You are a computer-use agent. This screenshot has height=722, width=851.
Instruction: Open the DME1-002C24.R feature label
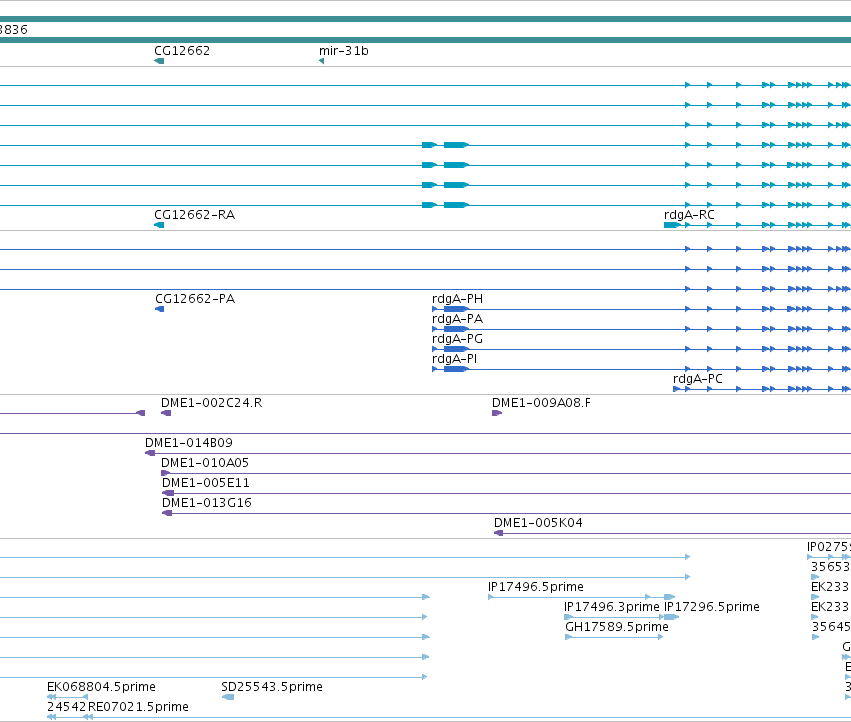tap(211, 403)
